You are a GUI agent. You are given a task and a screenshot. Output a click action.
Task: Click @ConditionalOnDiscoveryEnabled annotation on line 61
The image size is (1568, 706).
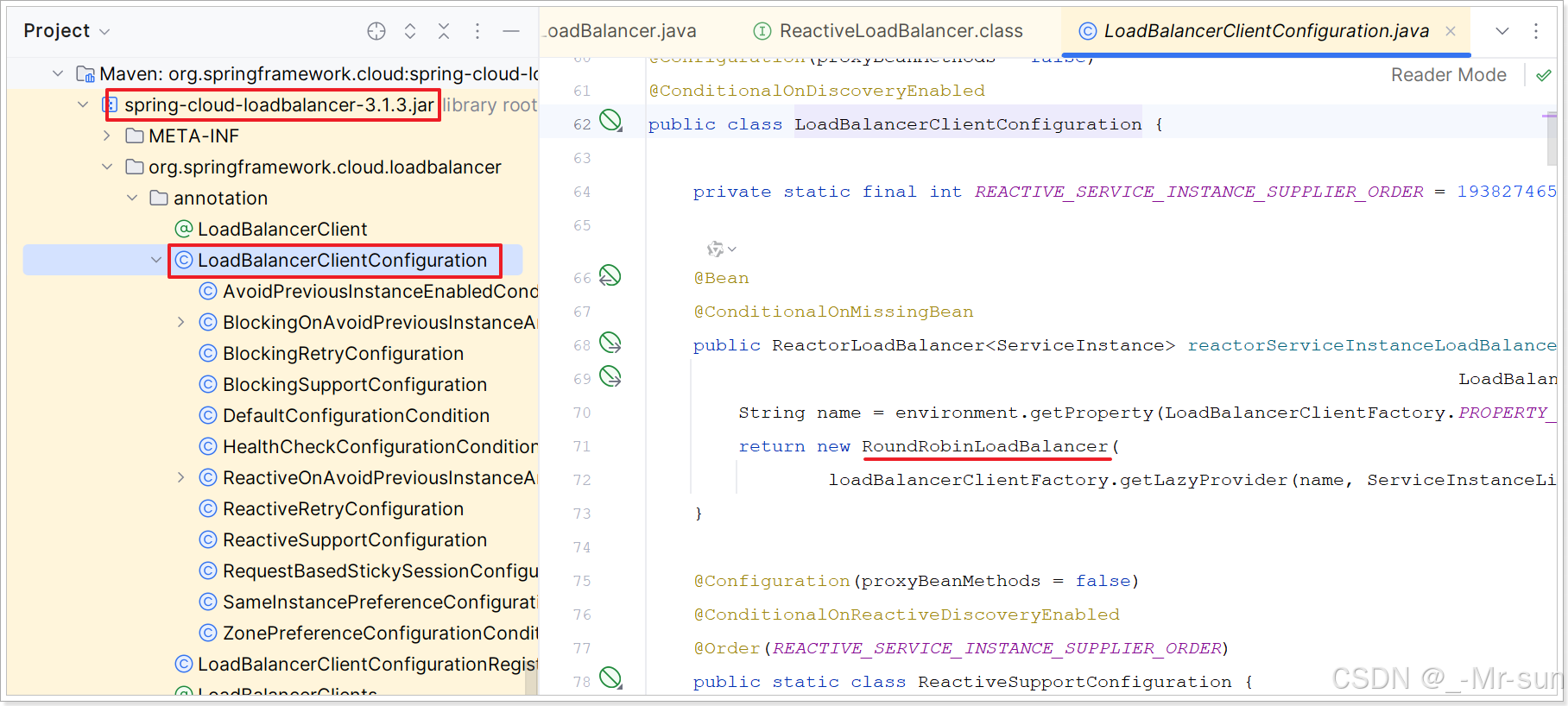[817, 91]
